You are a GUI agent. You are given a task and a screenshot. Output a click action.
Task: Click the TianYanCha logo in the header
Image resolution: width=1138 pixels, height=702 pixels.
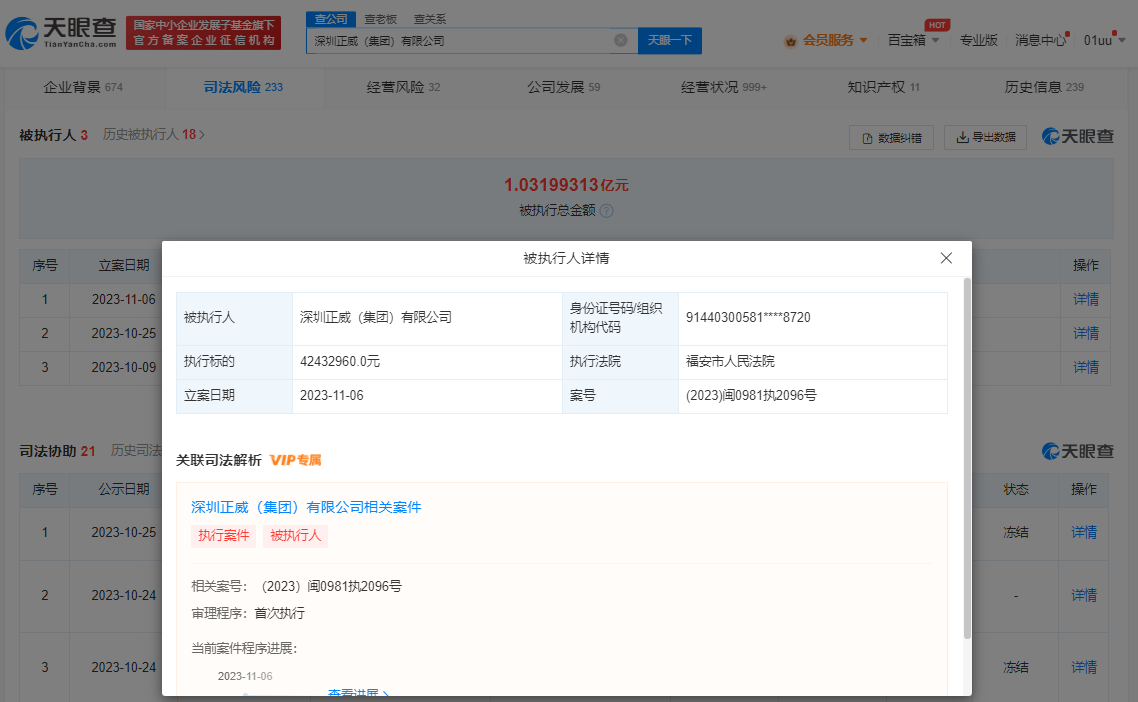click(x=61, y=33)
